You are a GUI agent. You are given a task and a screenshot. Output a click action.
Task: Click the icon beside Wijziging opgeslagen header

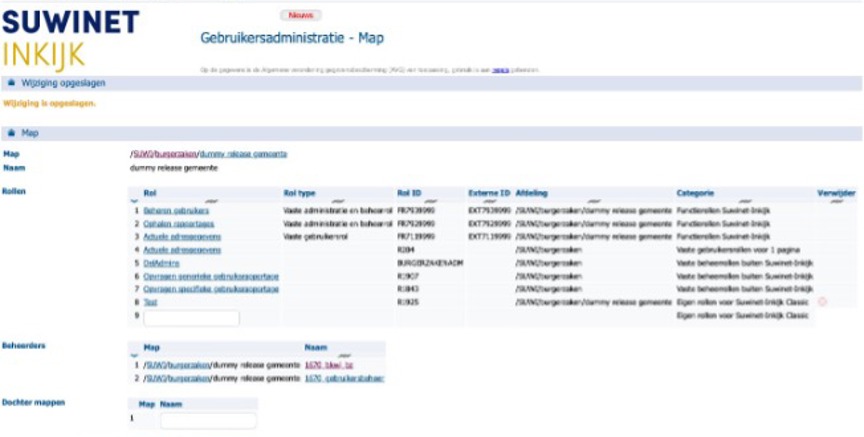(x=11, y=83)
